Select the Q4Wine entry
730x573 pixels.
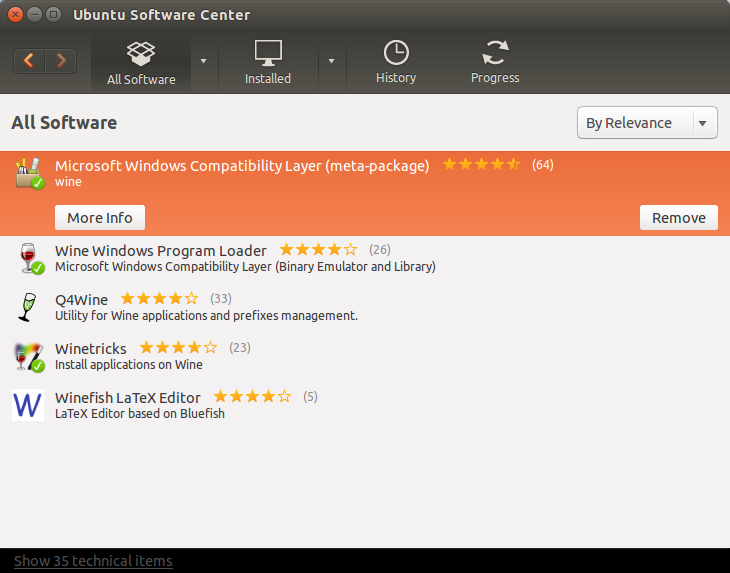365,307
